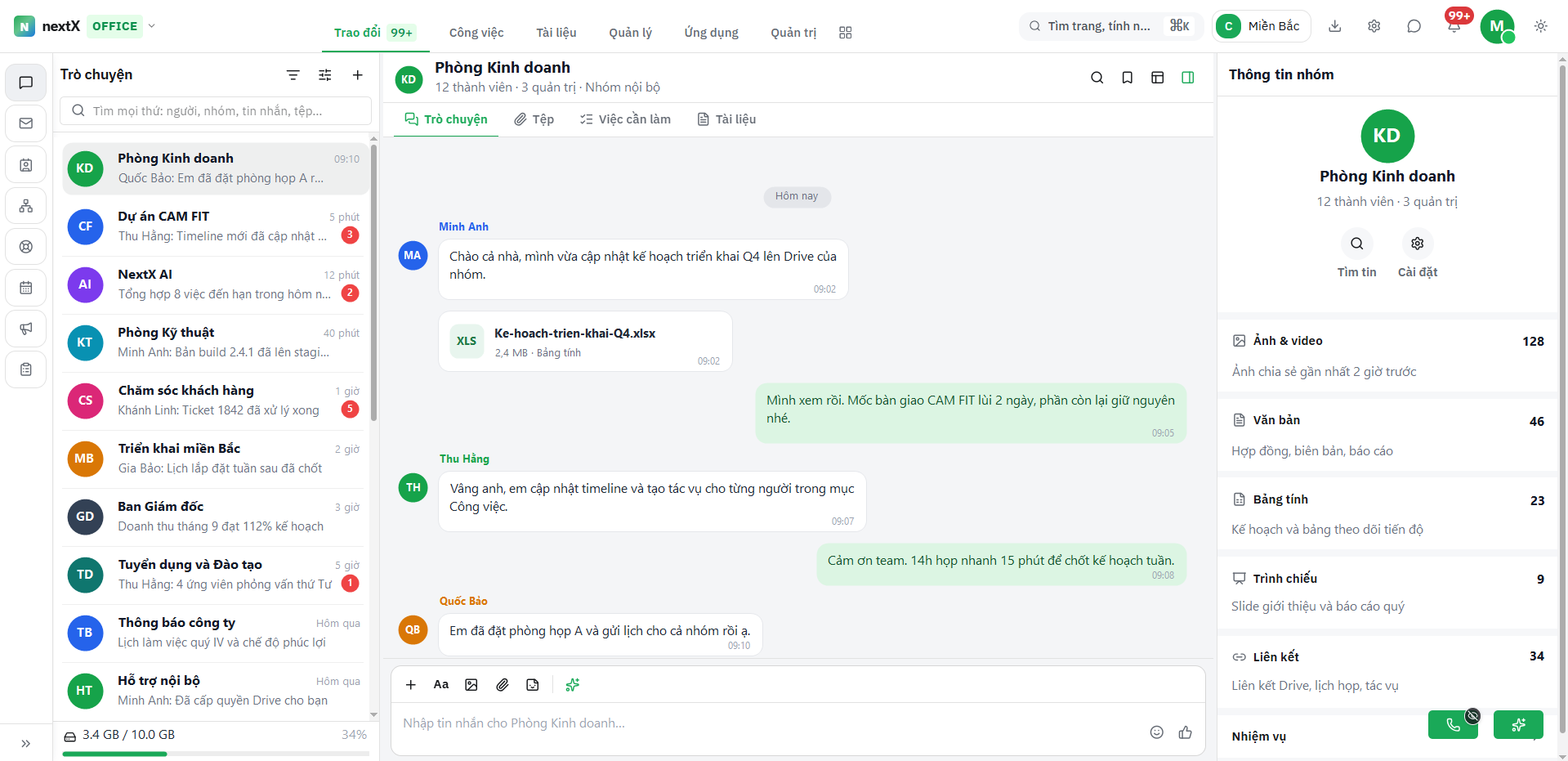
Task: Click the AI sparkle icon in composer
Action: pyautogui.click(x=573, y=685)
